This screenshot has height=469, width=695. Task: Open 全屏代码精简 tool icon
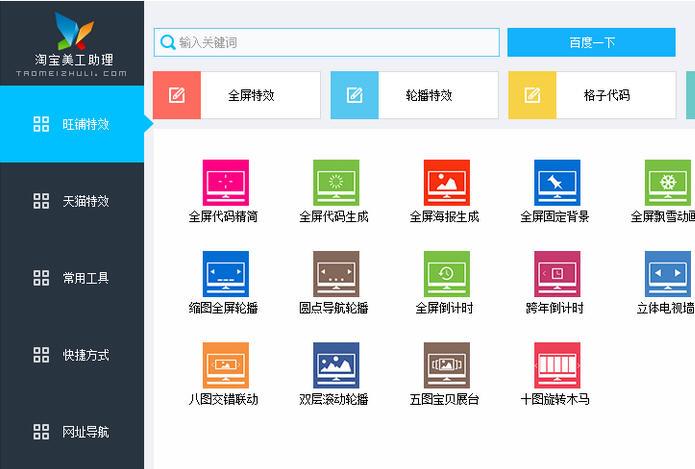[x=226, y=183]
